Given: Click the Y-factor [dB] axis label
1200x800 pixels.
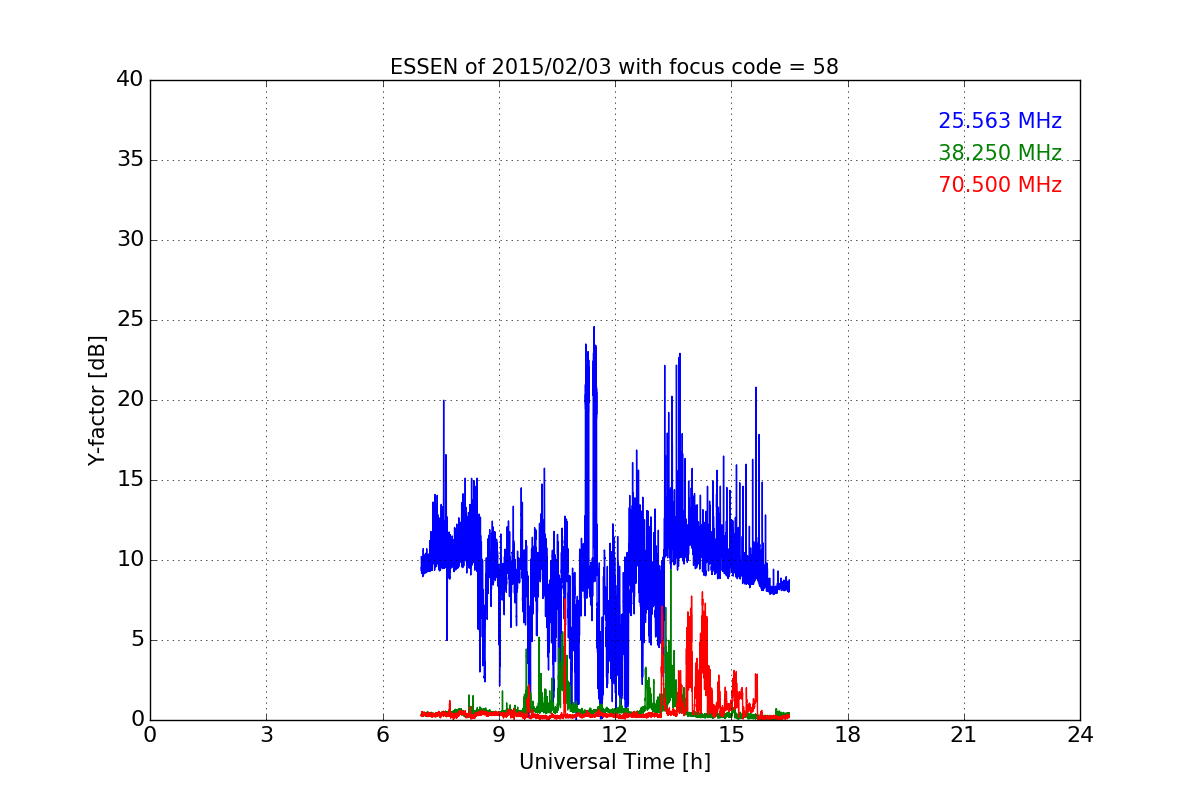Looking at the screenshot, I should [97, 400].
